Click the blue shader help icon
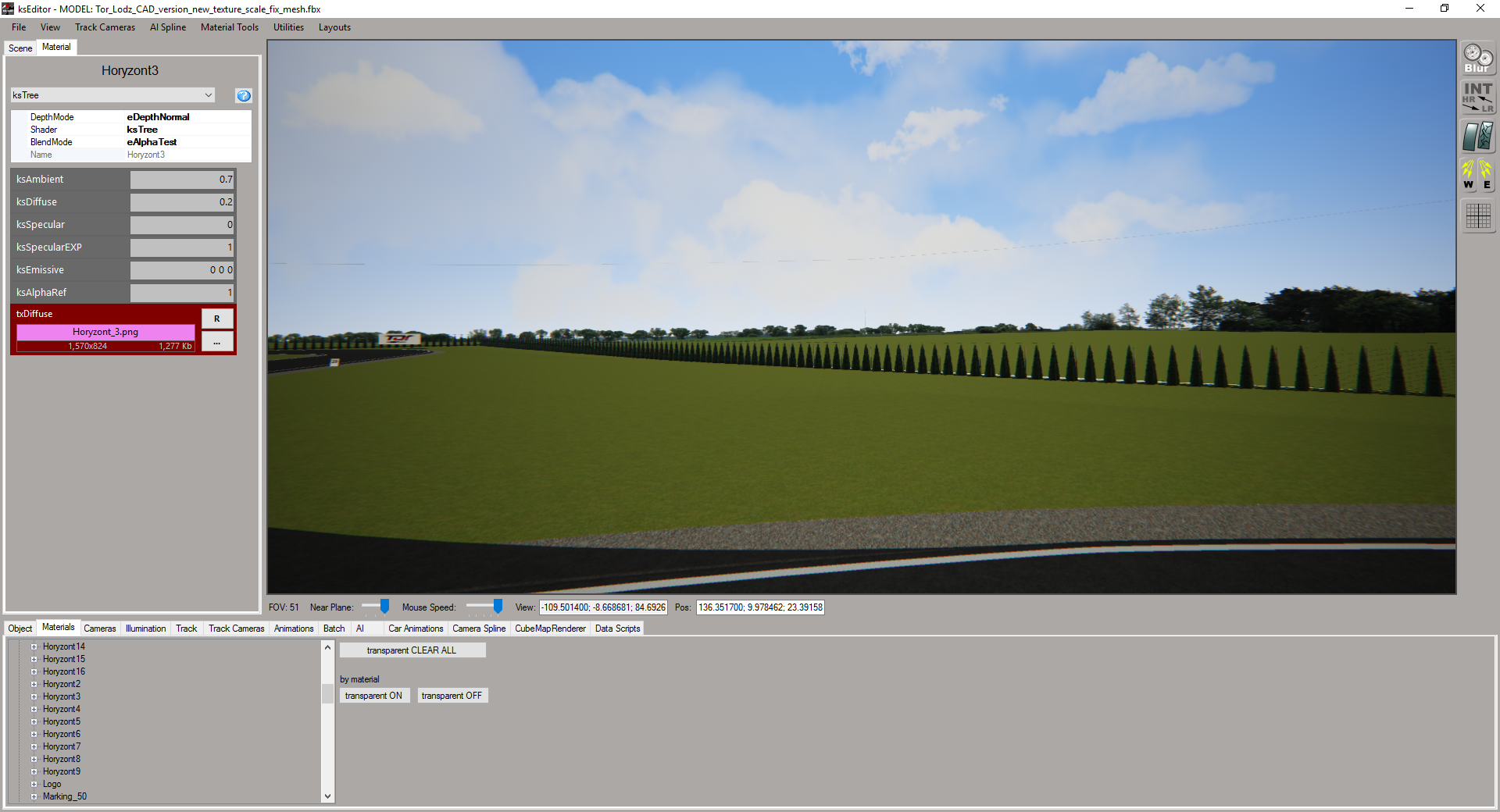This screenshot has width=1500, height=812. tap(244, 95)
